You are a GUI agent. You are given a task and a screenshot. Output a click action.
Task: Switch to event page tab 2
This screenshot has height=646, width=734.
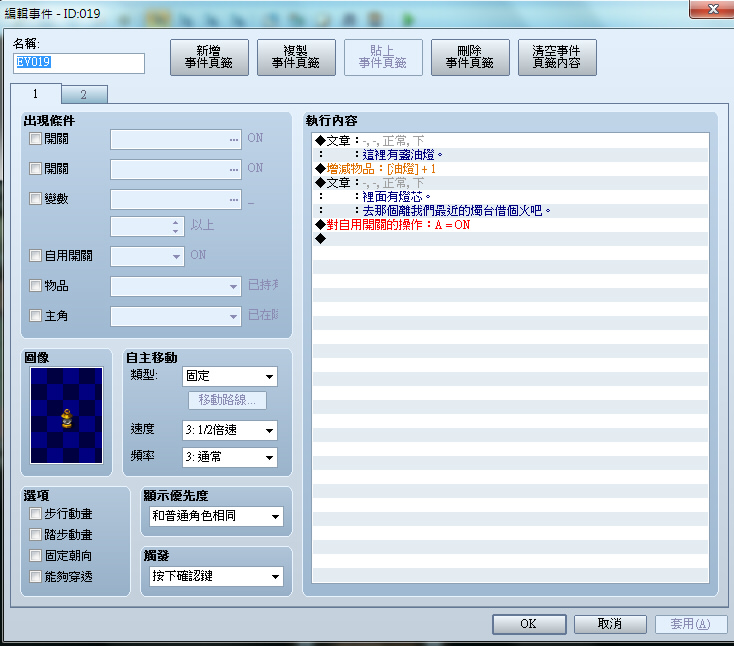[84, 95]
